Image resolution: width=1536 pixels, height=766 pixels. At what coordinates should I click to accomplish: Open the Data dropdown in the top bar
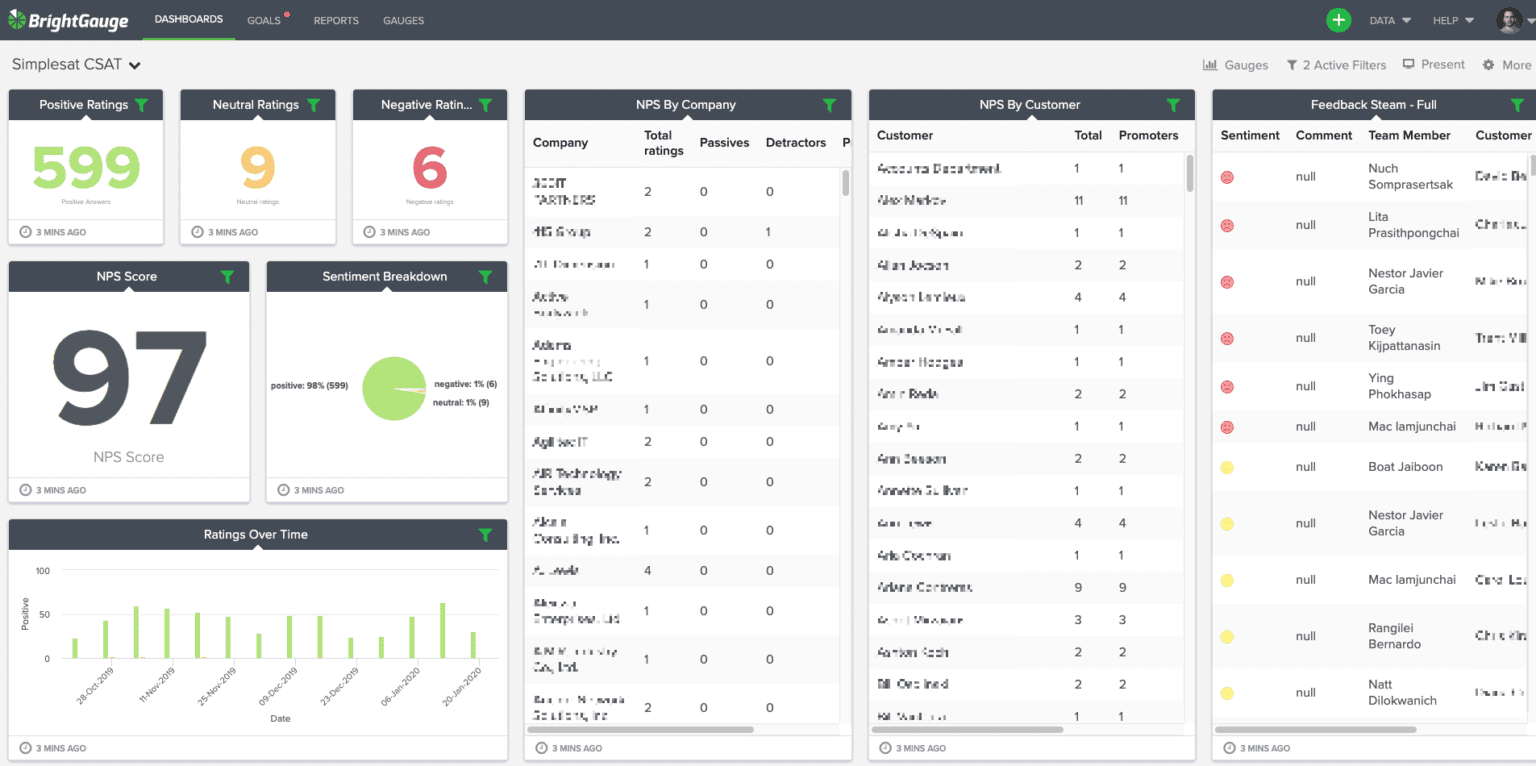click(1390, 20)
